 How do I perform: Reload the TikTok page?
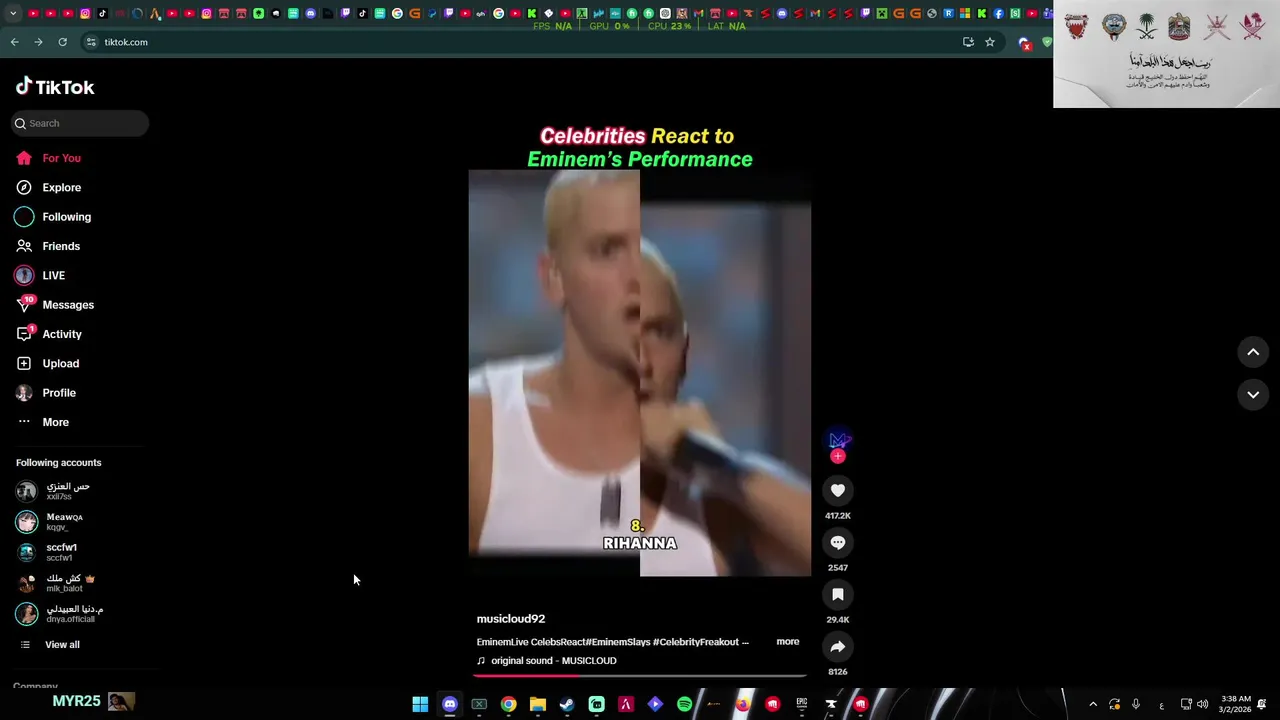pyautogui.click(x=62, y=42)
